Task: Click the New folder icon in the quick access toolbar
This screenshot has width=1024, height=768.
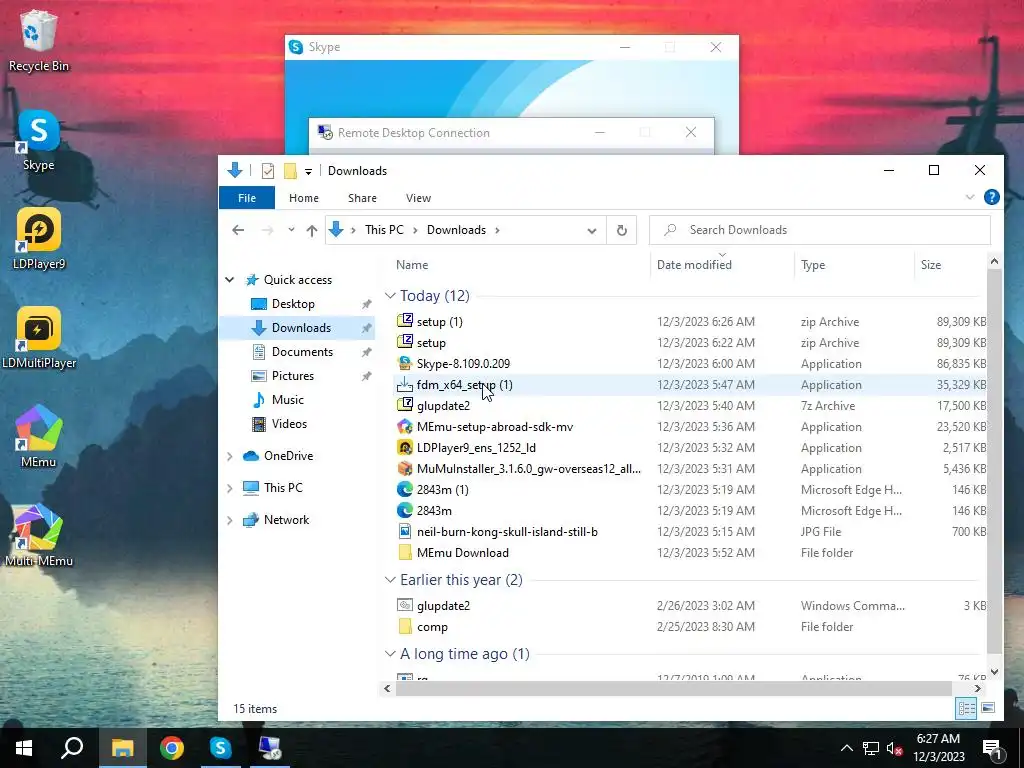Action: pos(290,171)
